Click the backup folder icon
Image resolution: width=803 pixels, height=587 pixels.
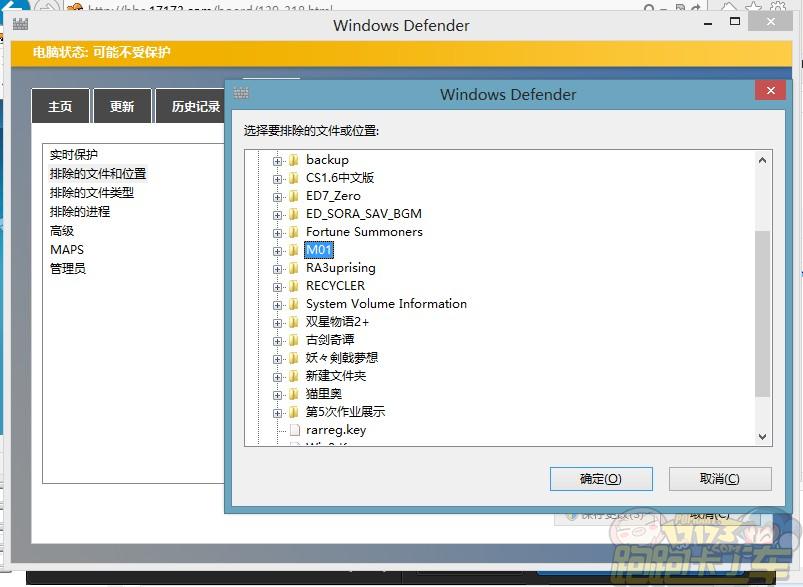click(x=294, y=160)
